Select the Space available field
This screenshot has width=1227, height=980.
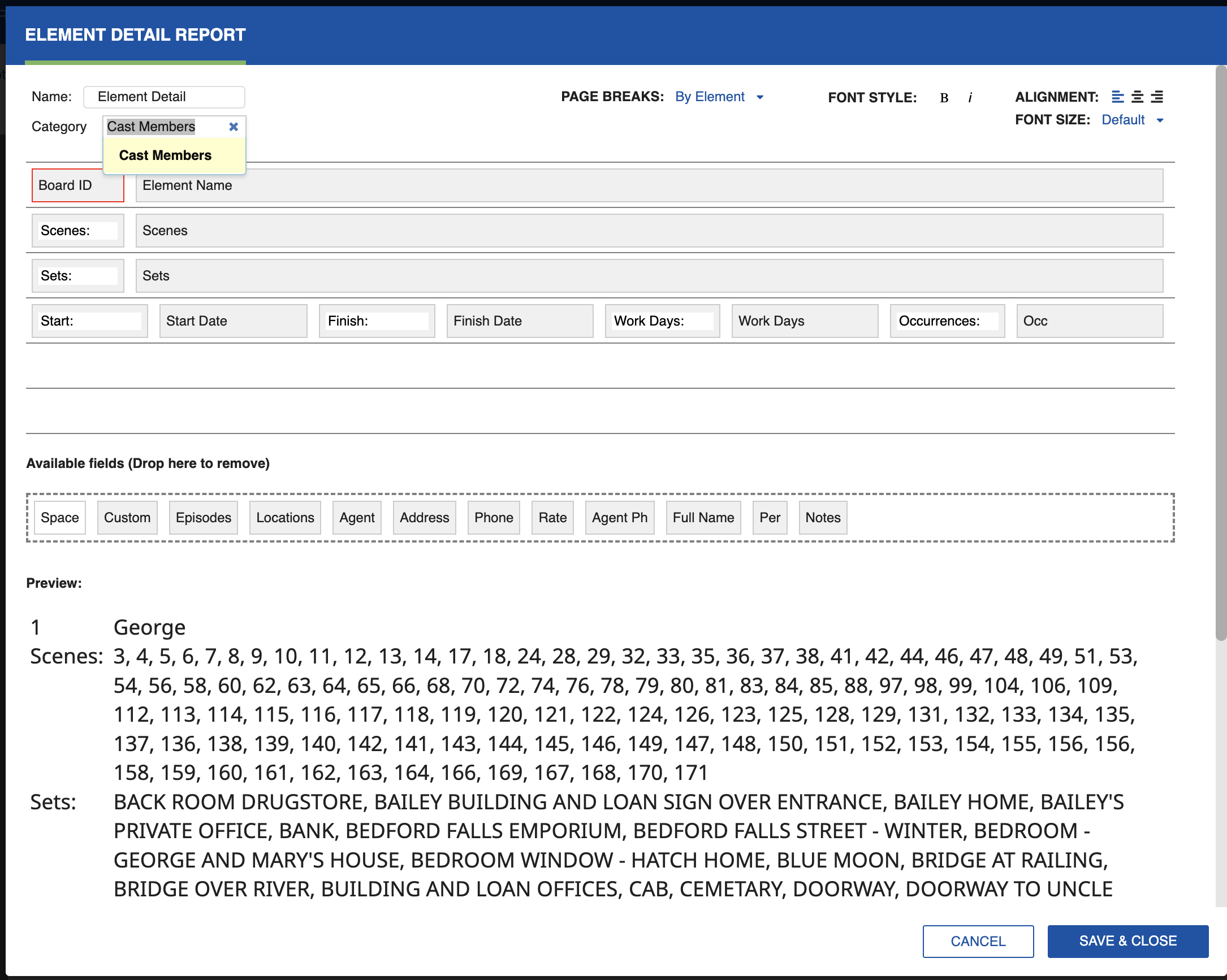pyautogui.click(x=59, y=518)
